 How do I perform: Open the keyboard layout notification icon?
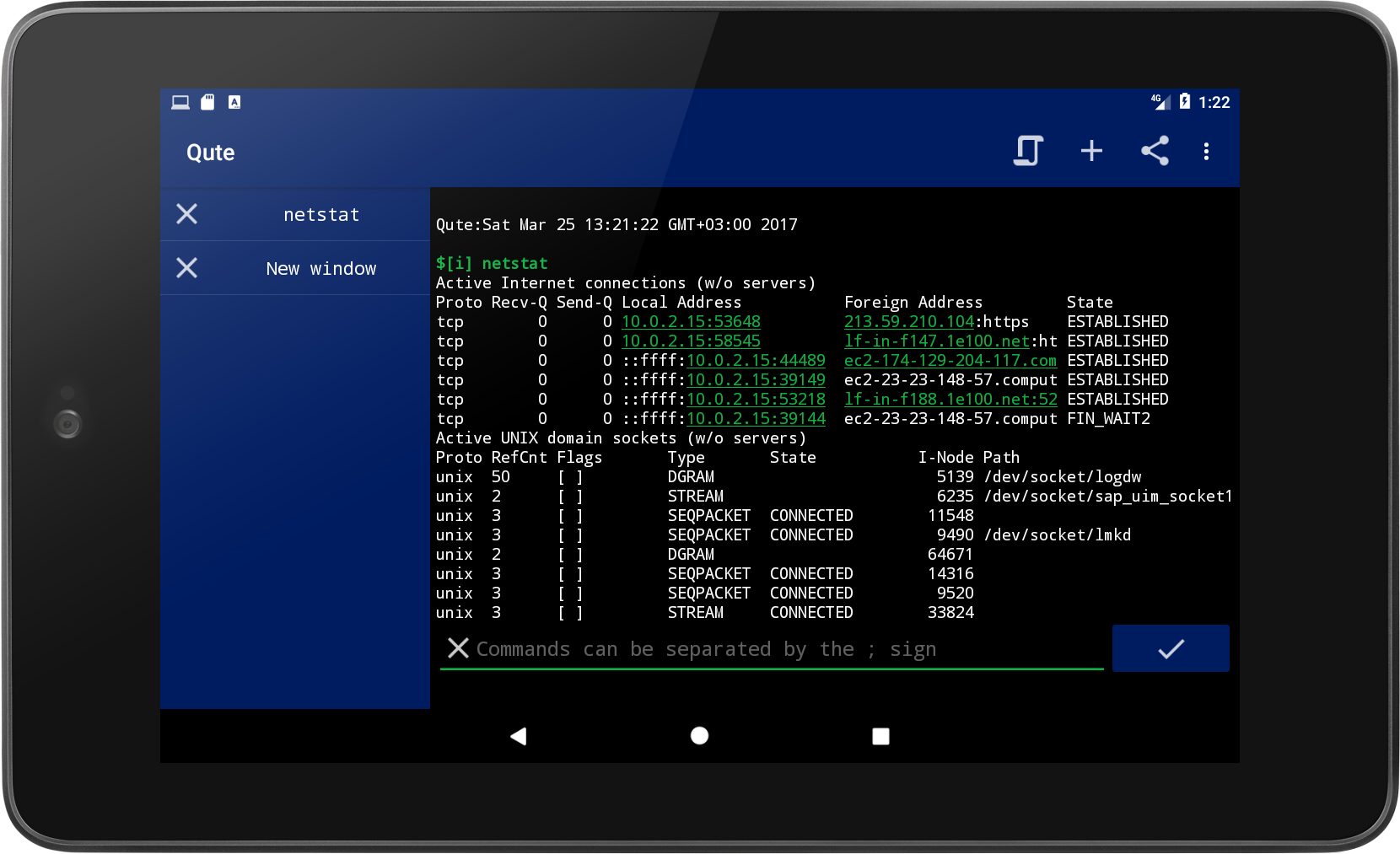[234, 101]
